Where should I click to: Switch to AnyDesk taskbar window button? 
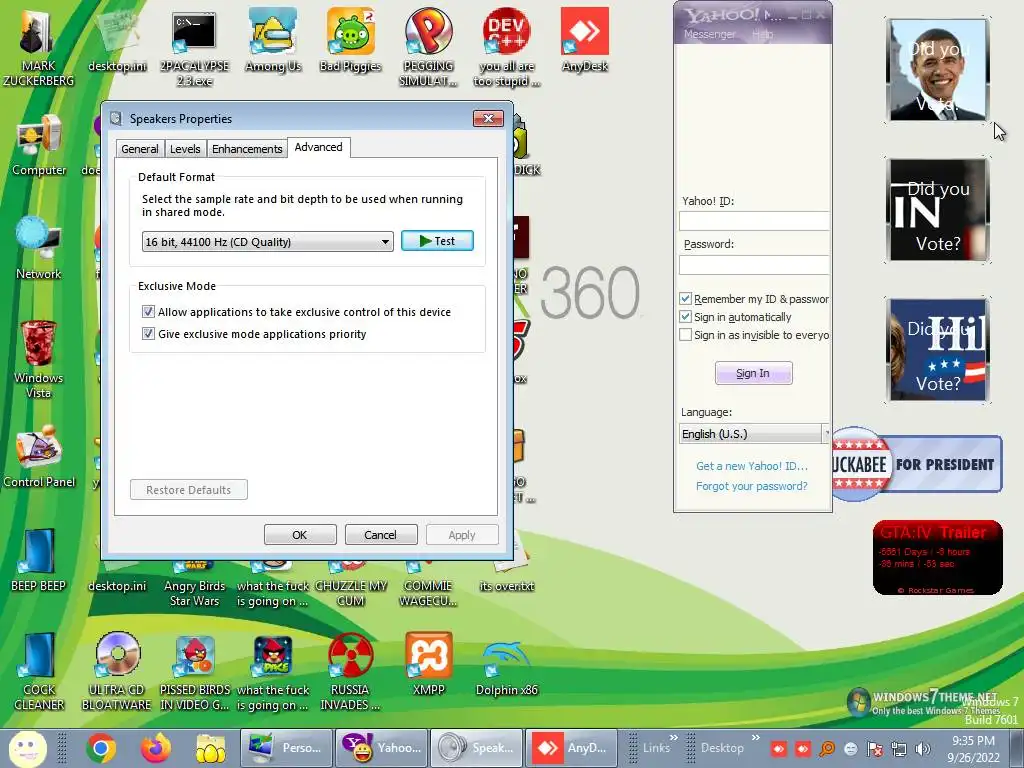571,748
